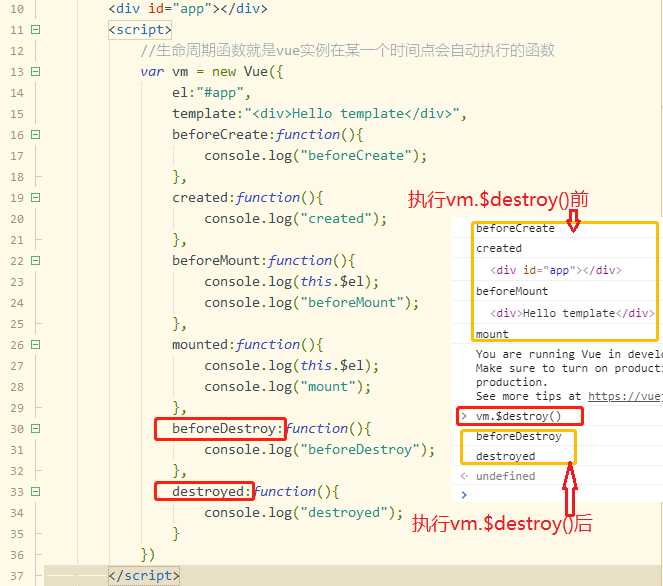Click the Vue development mode warning message

click(x=569, y=375)
